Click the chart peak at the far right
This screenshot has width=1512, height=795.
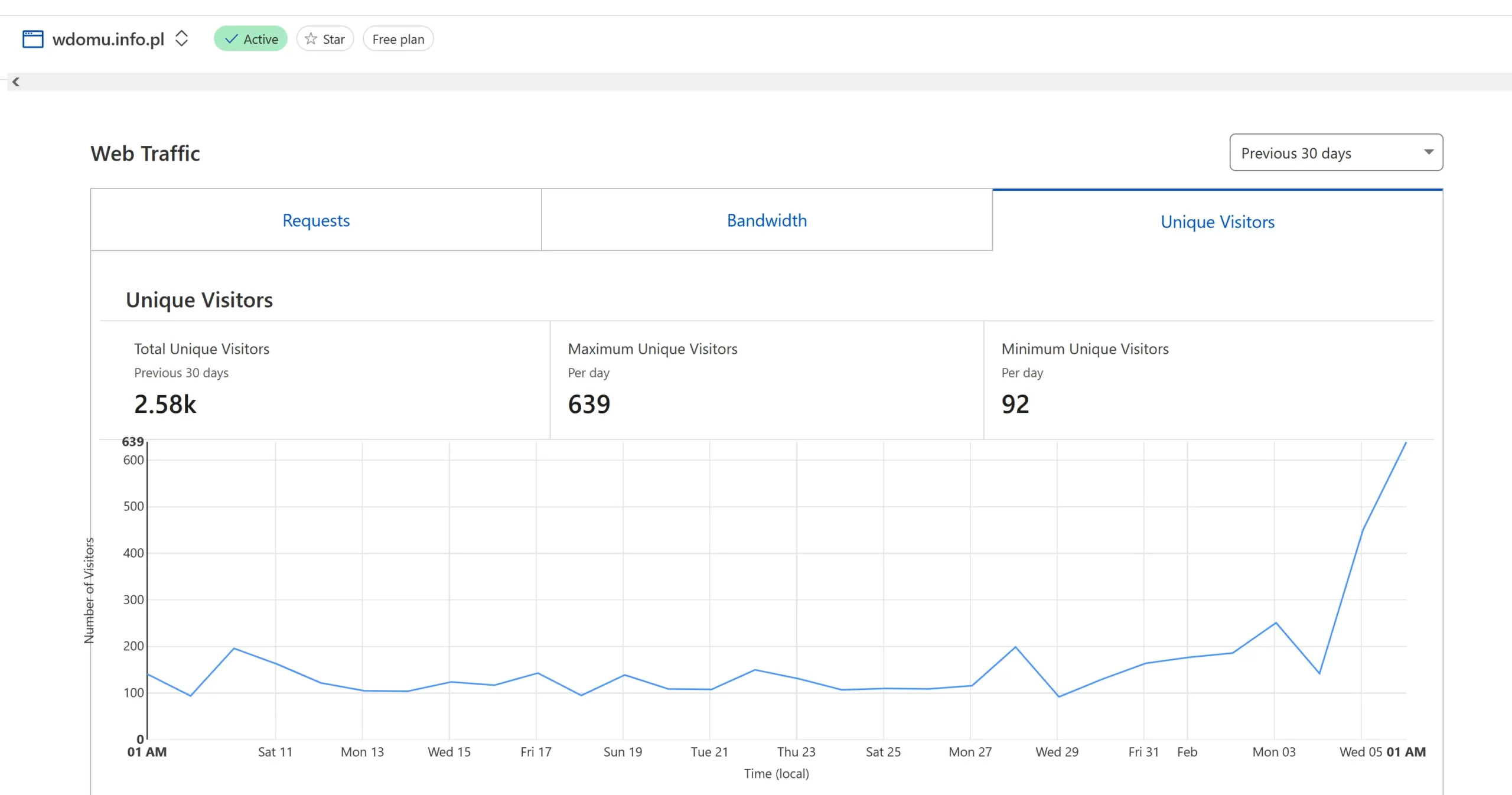click(x=1405, y=443)
